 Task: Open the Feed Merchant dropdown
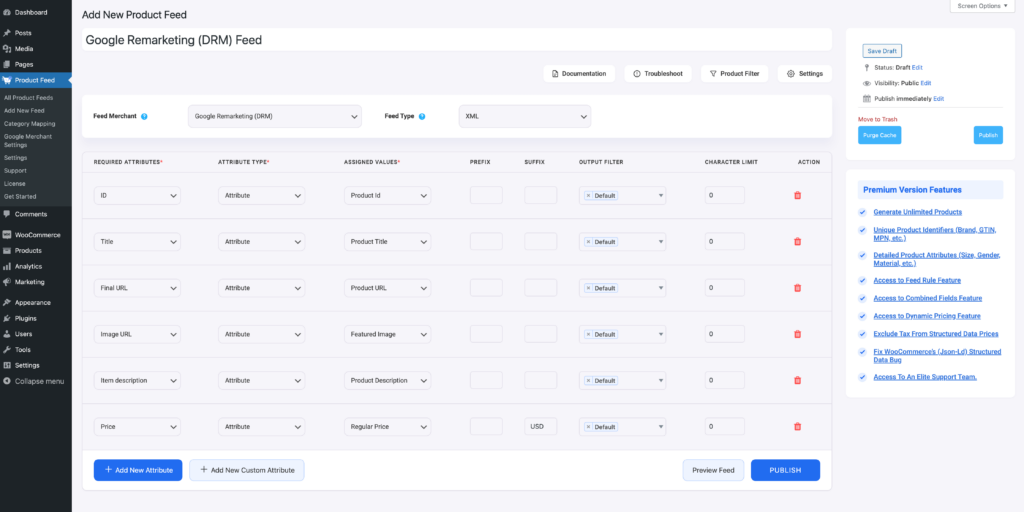pyautogui.click(x=274, y=116)
